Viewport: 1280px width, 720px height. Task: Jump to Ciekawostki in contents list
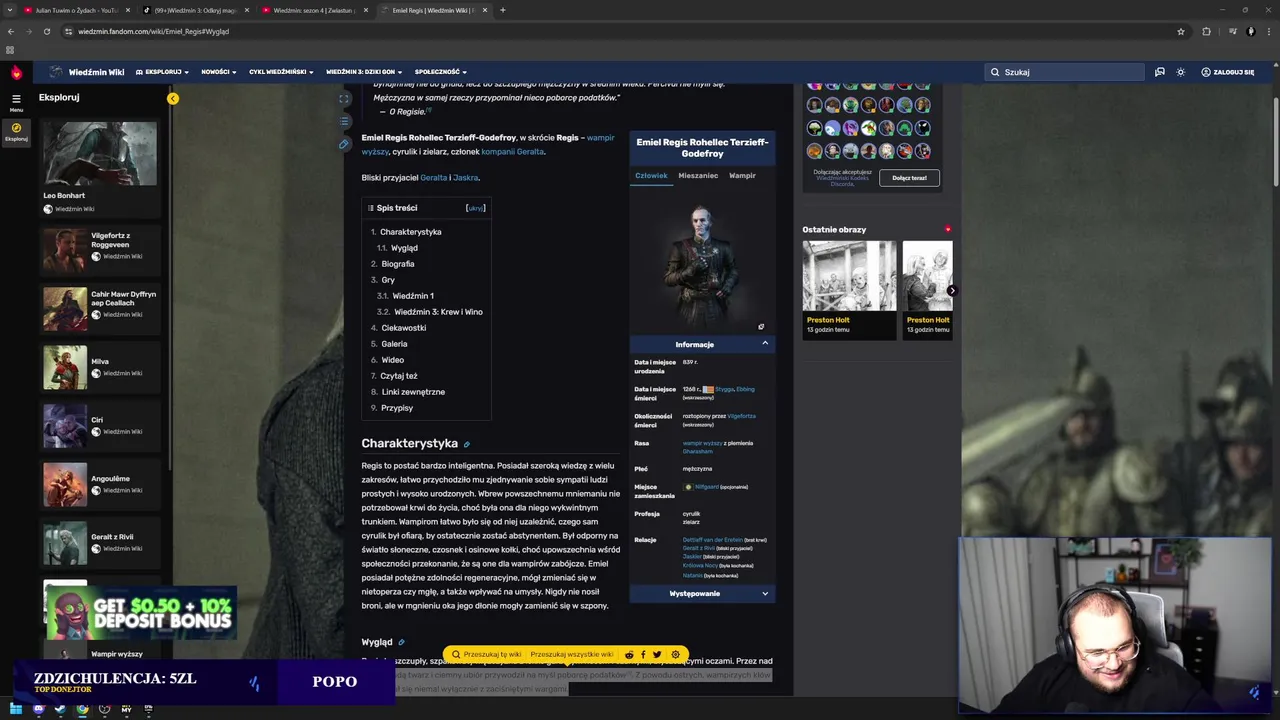point(403,328)
